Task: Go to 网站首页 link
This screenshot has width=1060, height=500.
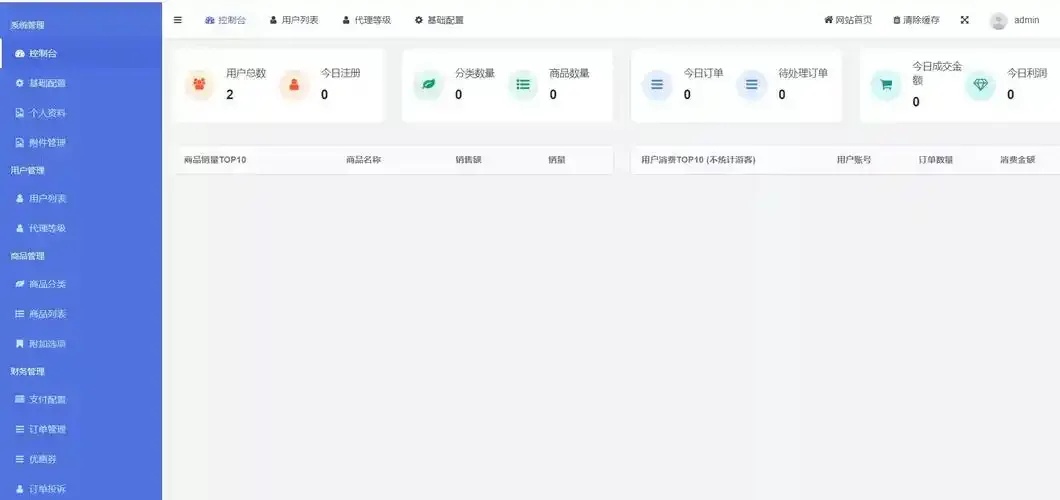Action: click(x=848, y=20)
